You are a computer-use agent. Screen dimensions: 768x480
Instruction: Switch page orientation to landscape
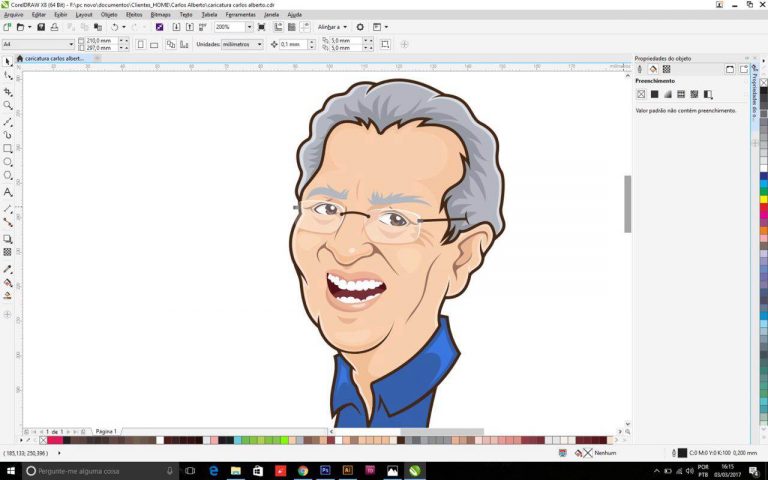coord(153,44)
